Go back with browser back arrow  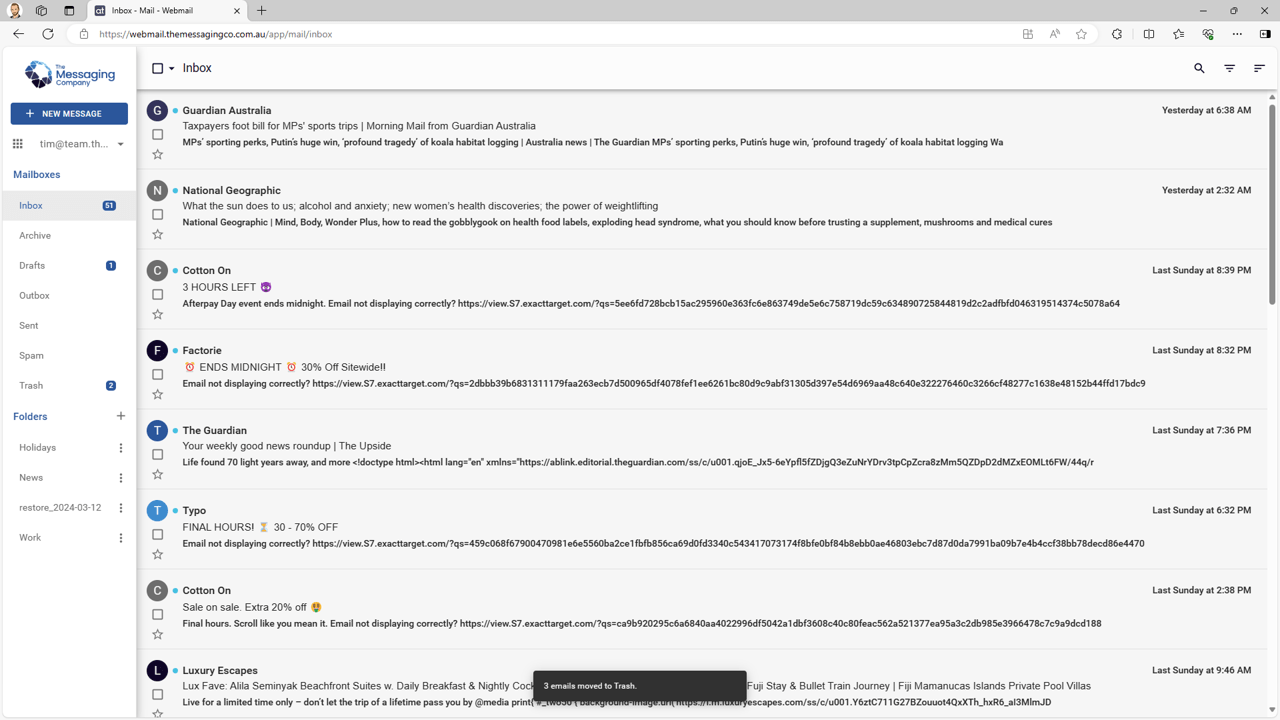[x=18, y=34]
